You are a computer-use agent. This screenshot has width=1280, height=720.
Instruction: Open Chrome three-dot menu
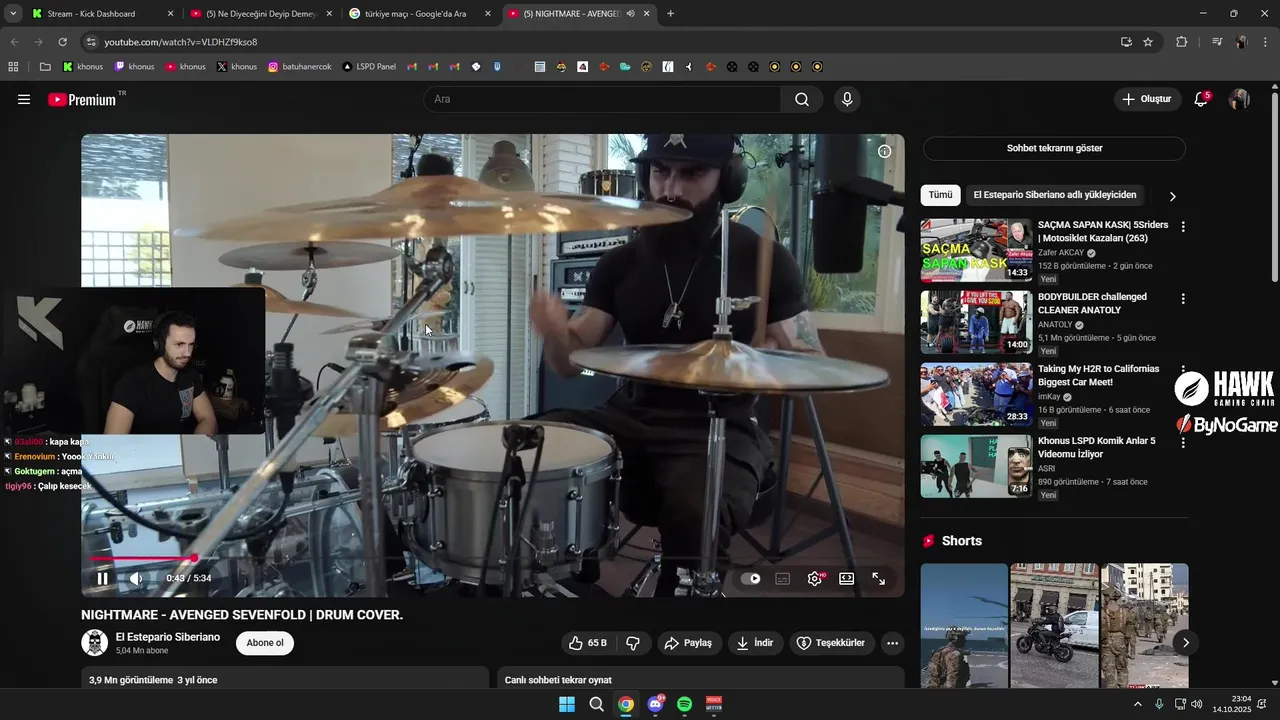(x=1263, y=42)
